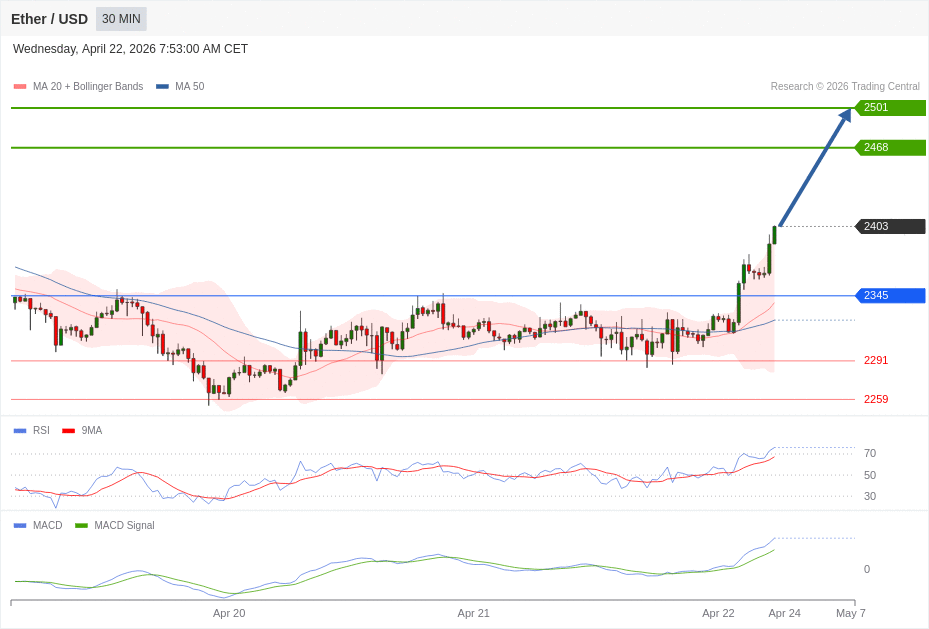Click the 30 MIN timeframe badge

(121, 19)
